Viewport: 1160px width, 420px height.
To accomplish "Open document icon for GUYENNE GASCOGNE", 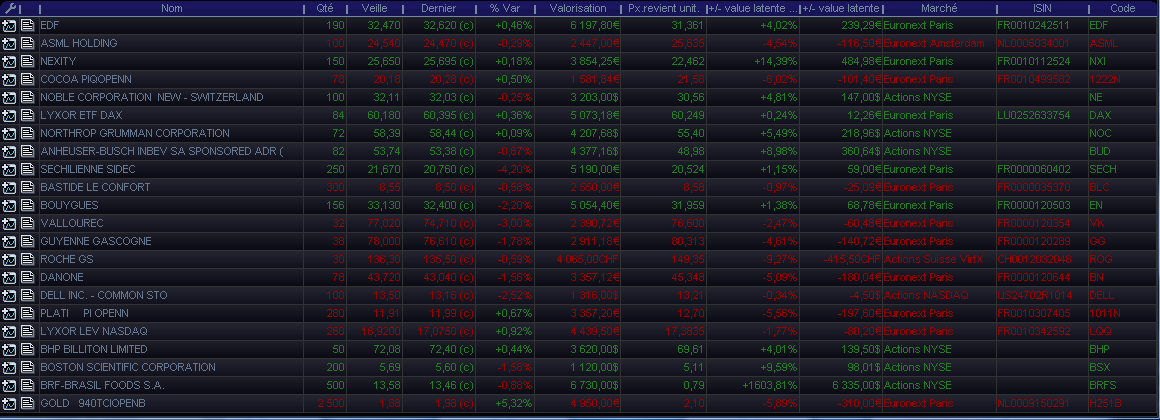I will click(x=28, y=241).
